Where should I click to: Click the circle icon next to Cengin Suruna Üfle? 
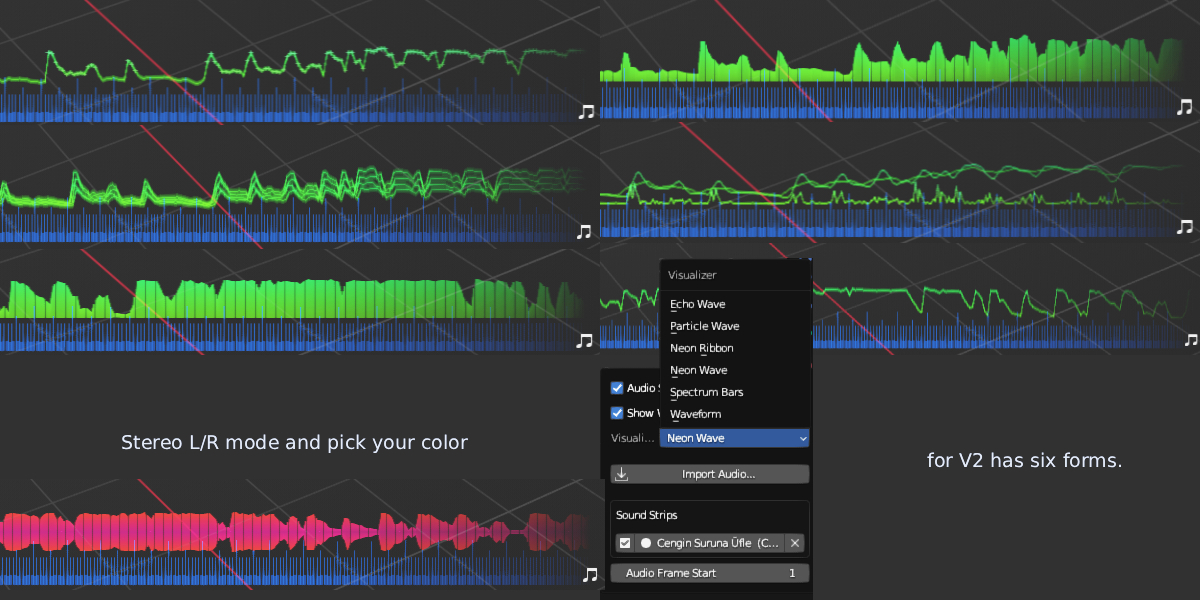coord(645,543)
